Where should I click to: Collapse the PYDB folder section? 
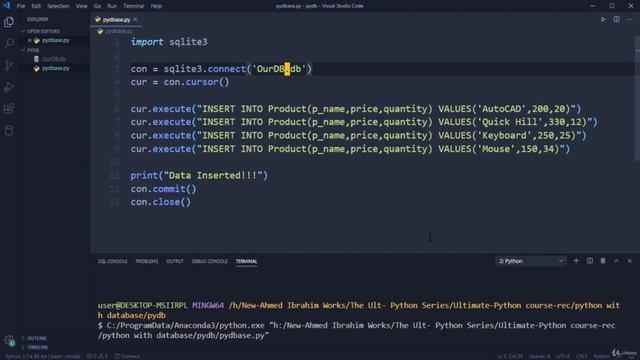click(x=31, y=50)
